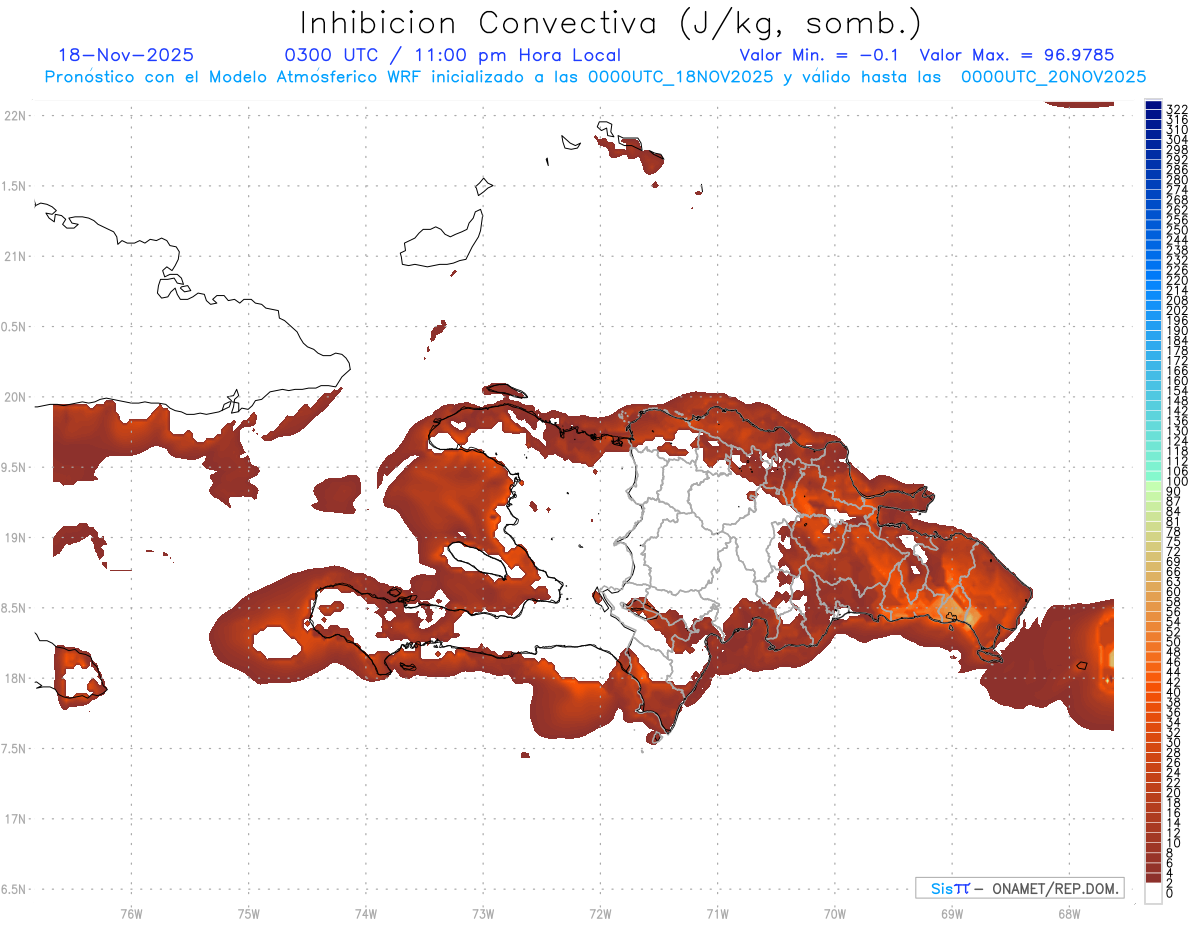Click latitude label '22N'

pos(14,115)
